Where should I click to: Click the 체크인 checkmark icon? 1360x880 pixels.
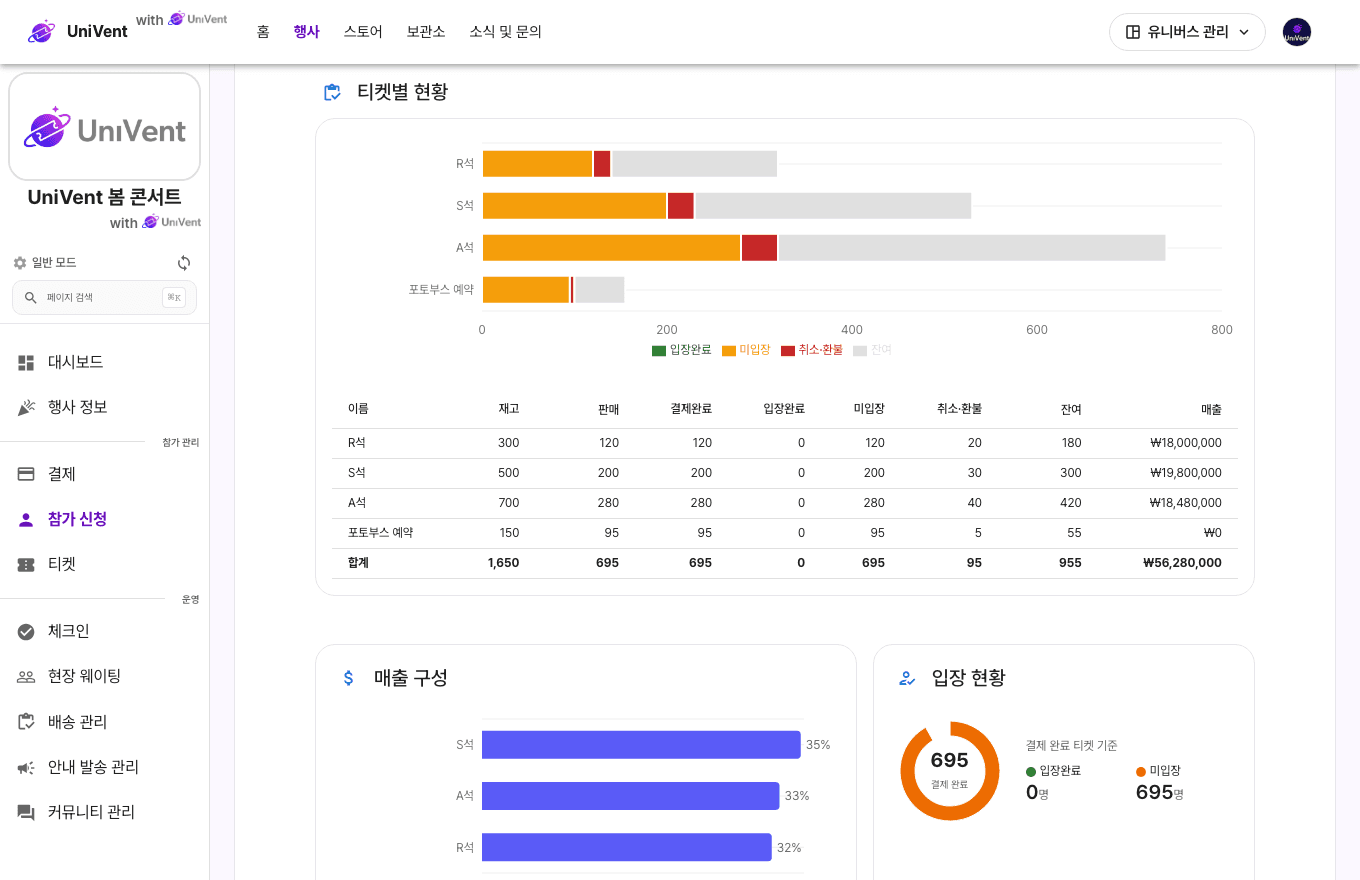click(x=26, y=632)
